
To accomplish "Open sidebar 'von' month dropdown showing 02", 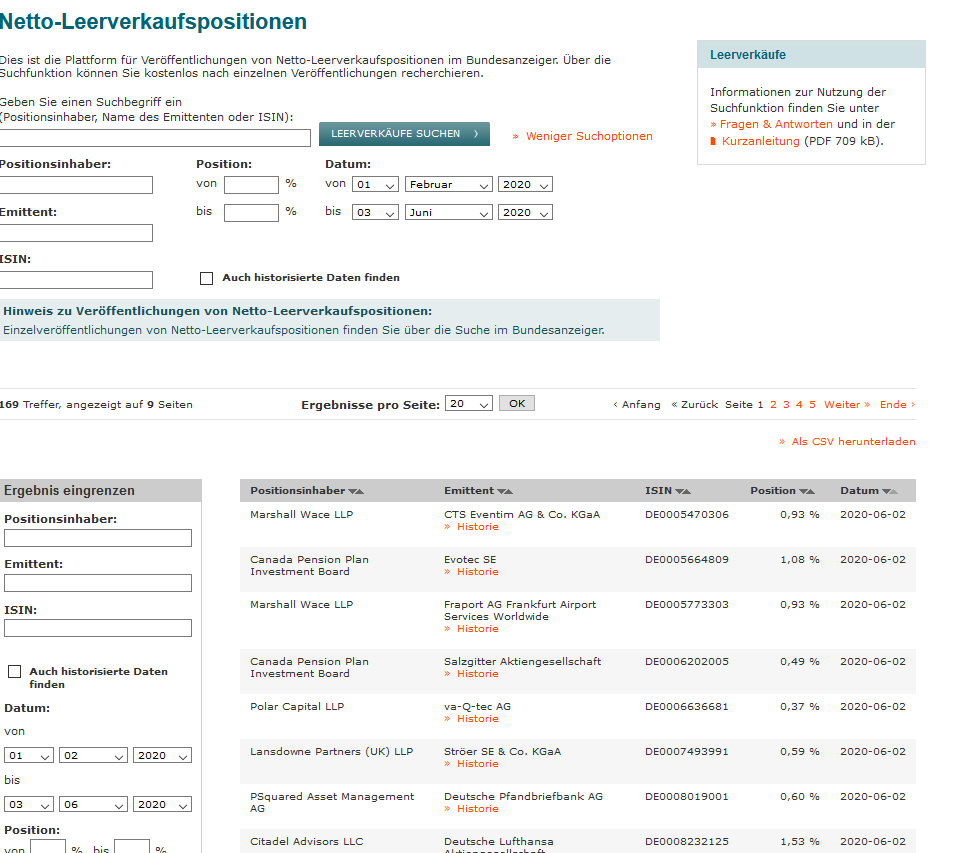I will pos(94,755).
